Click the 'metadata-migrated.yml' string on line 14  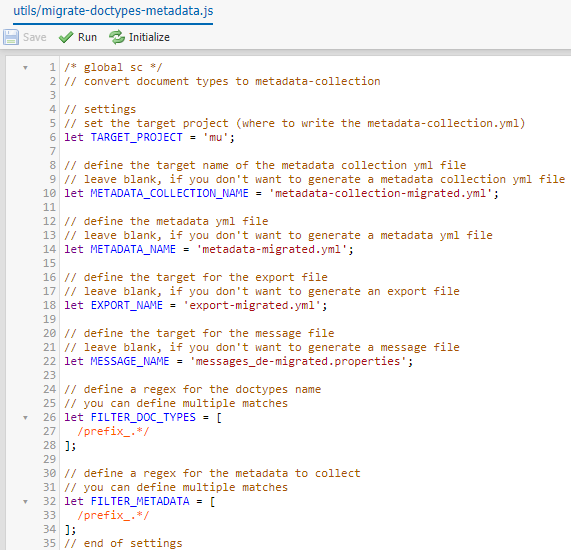(272, 249)
